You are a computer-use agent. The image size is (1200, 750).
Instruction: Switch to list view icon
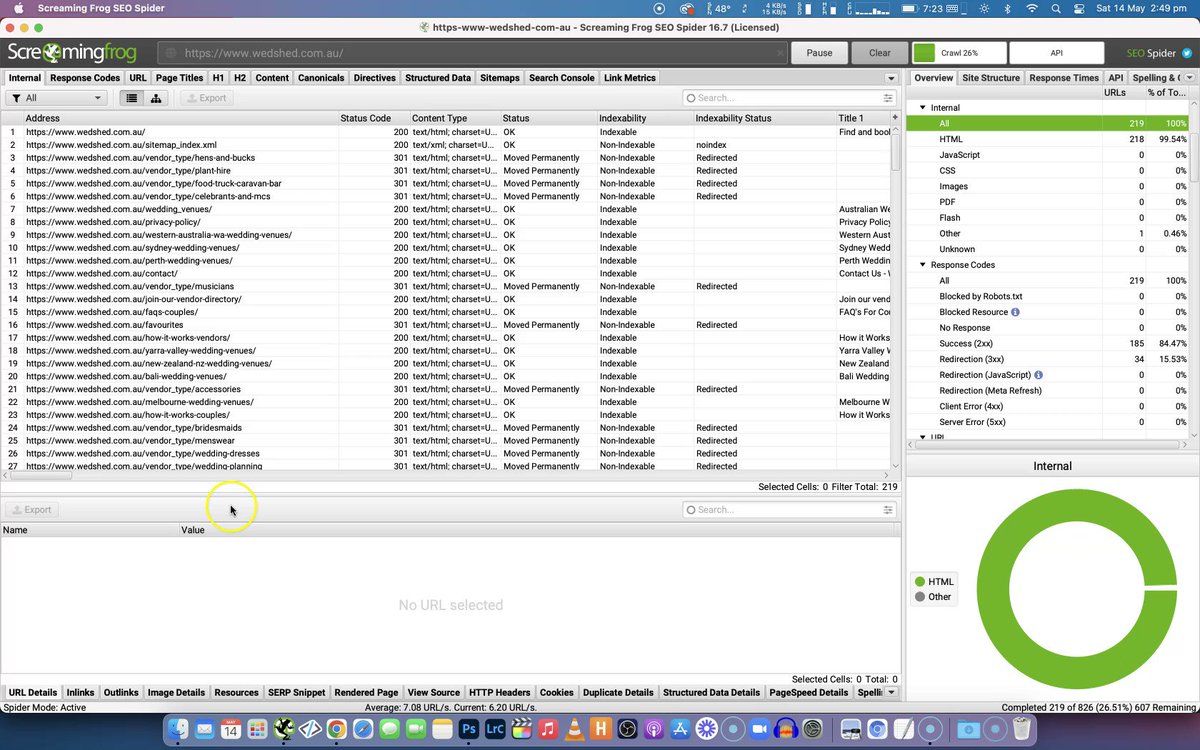click(132, 98)
